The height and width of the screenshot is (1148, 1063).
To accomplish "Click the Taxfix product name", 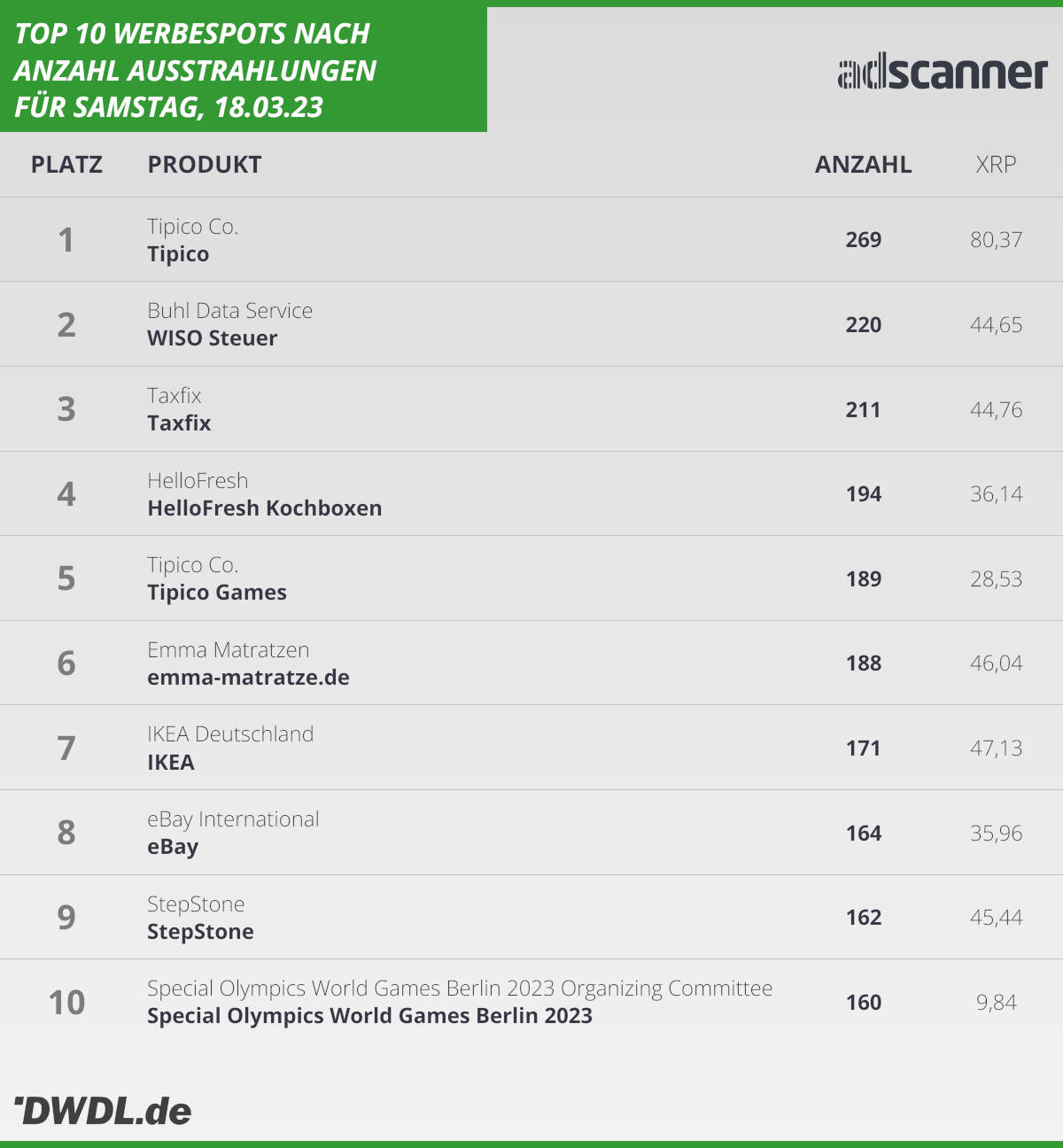I will (x=179, y=423).
